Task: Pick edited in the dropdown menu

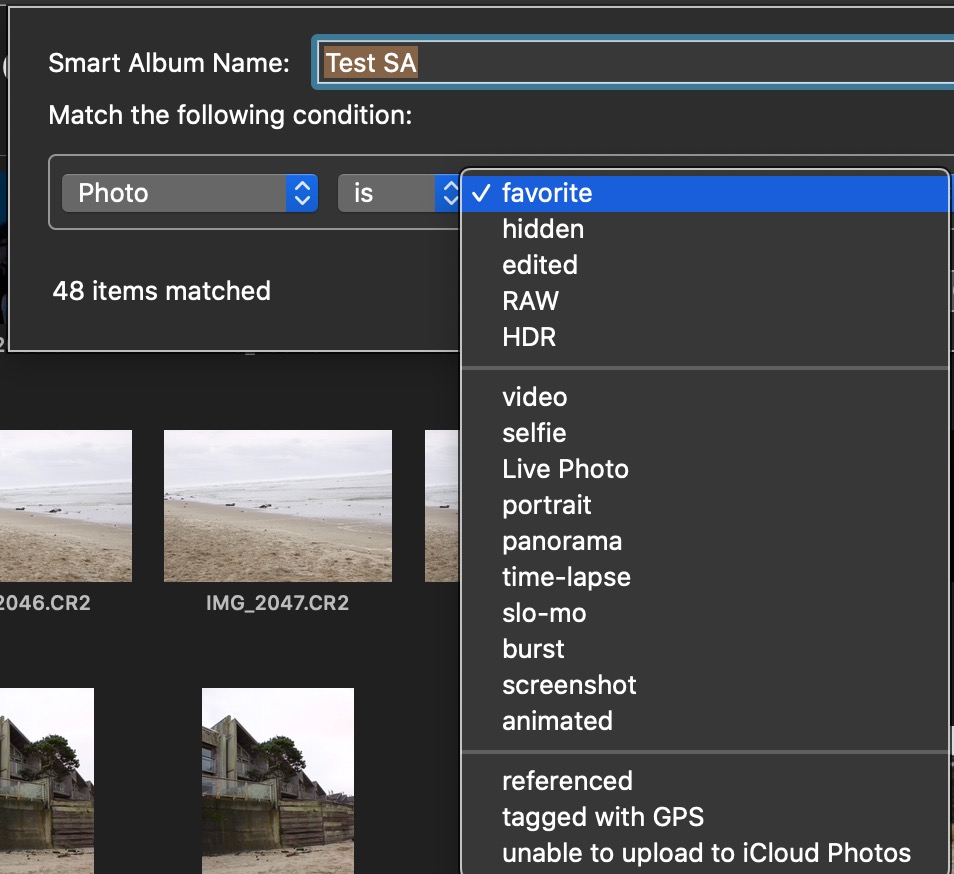Action: (540, 265)
